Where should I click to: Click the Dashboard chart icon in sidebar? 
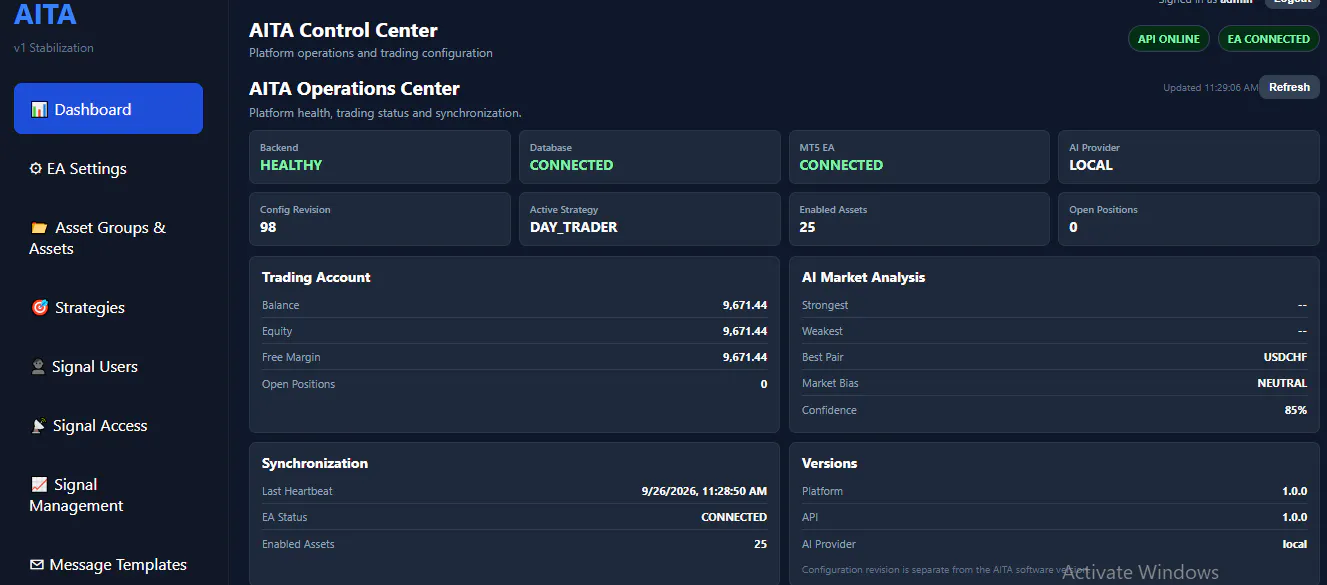39,110
